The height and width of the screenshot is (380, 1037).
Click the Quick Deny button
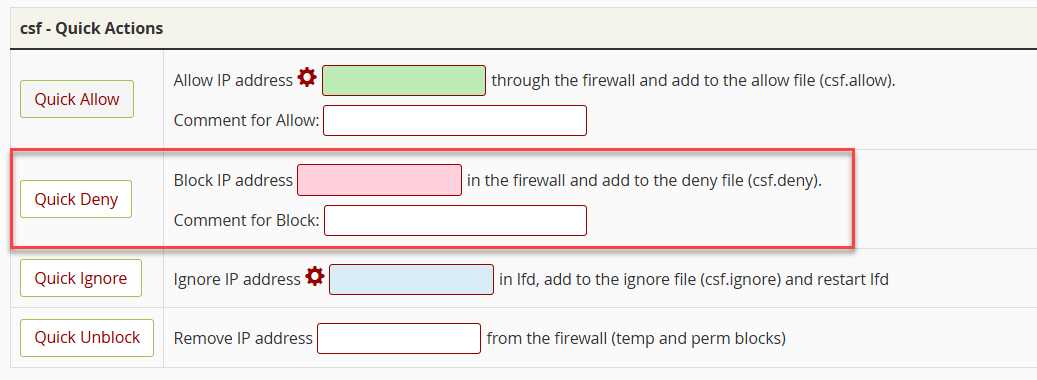point(76,199)
